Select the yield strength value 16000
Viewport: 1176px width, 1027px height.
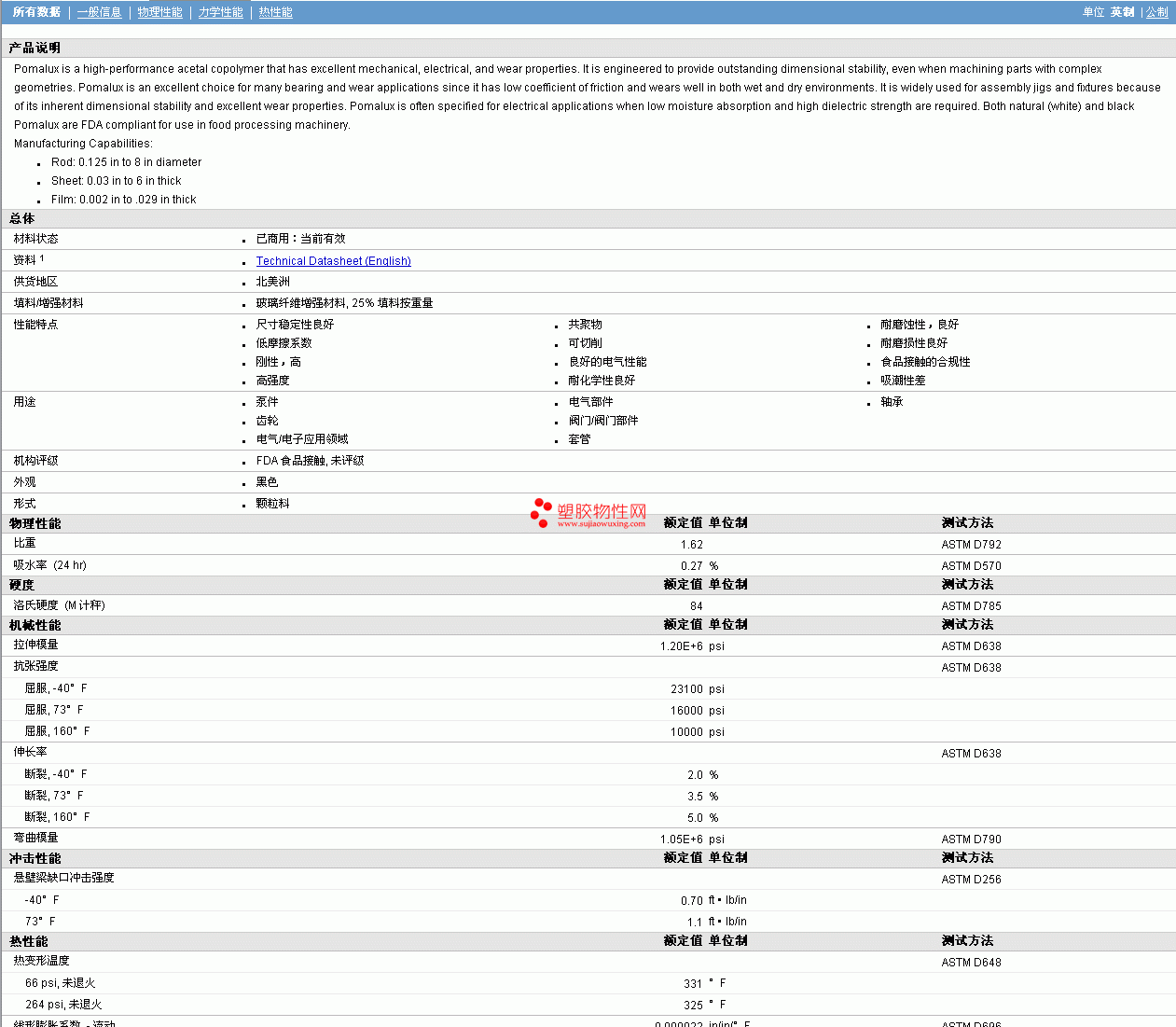point(687,711)
